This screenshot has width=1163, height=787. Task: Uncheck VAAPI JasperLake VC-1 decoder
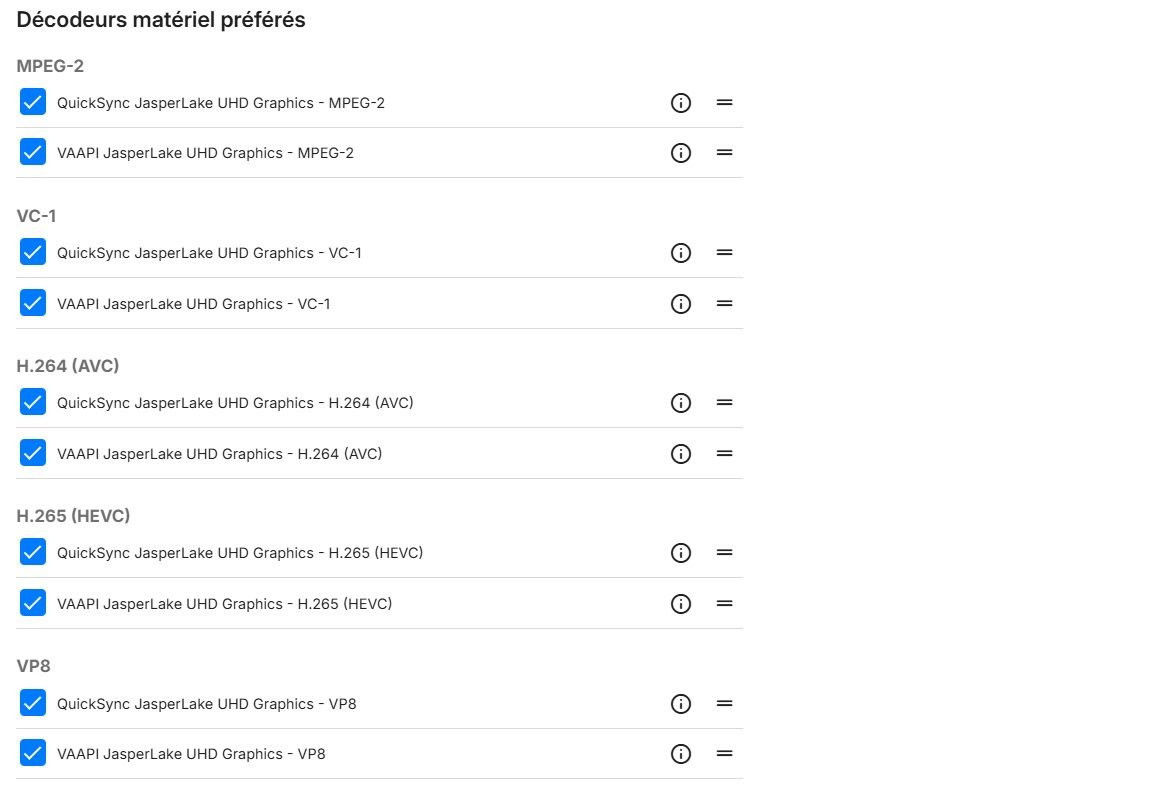coord(33,303)
